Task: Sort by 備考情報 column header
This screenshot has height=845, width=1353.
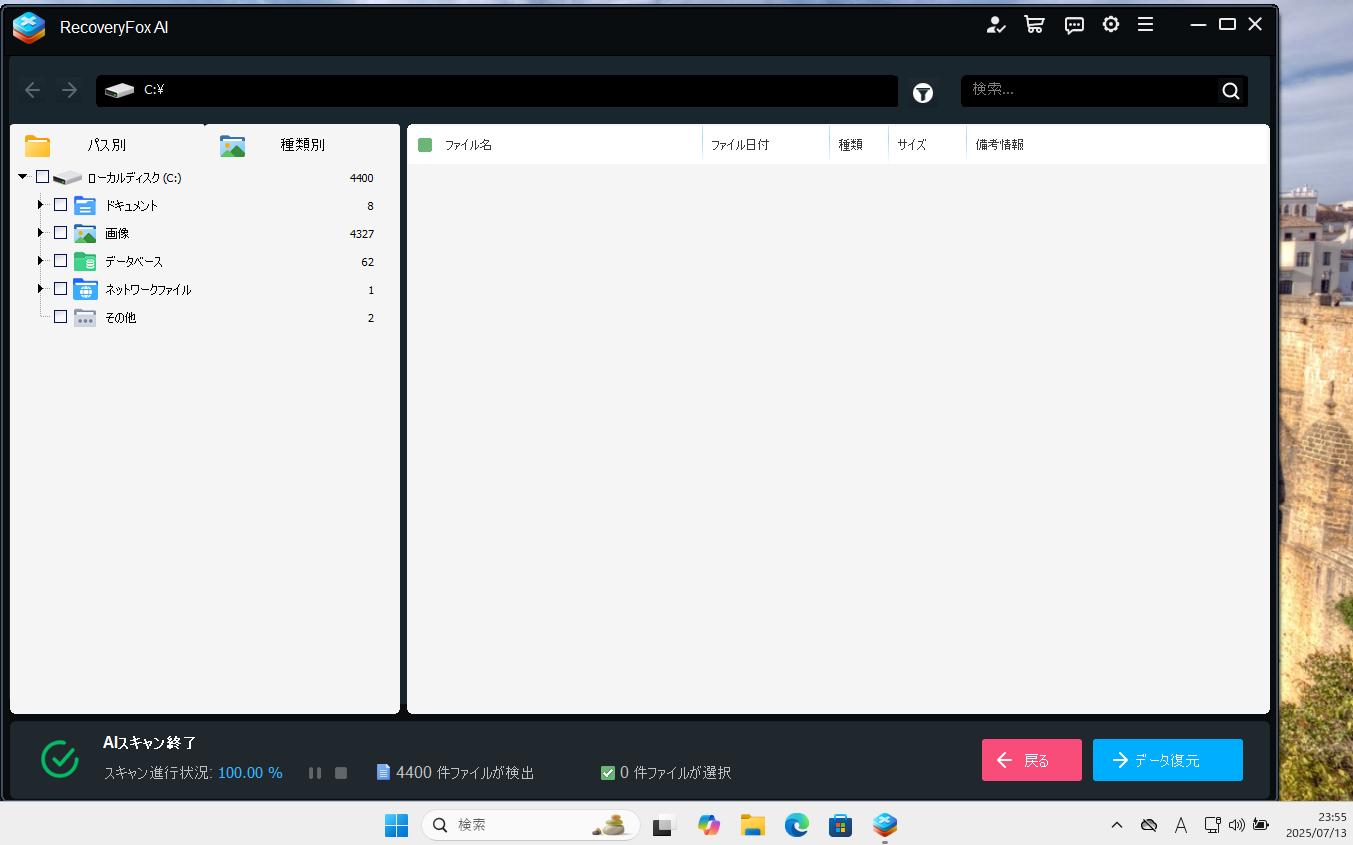Action: point(999,145)
